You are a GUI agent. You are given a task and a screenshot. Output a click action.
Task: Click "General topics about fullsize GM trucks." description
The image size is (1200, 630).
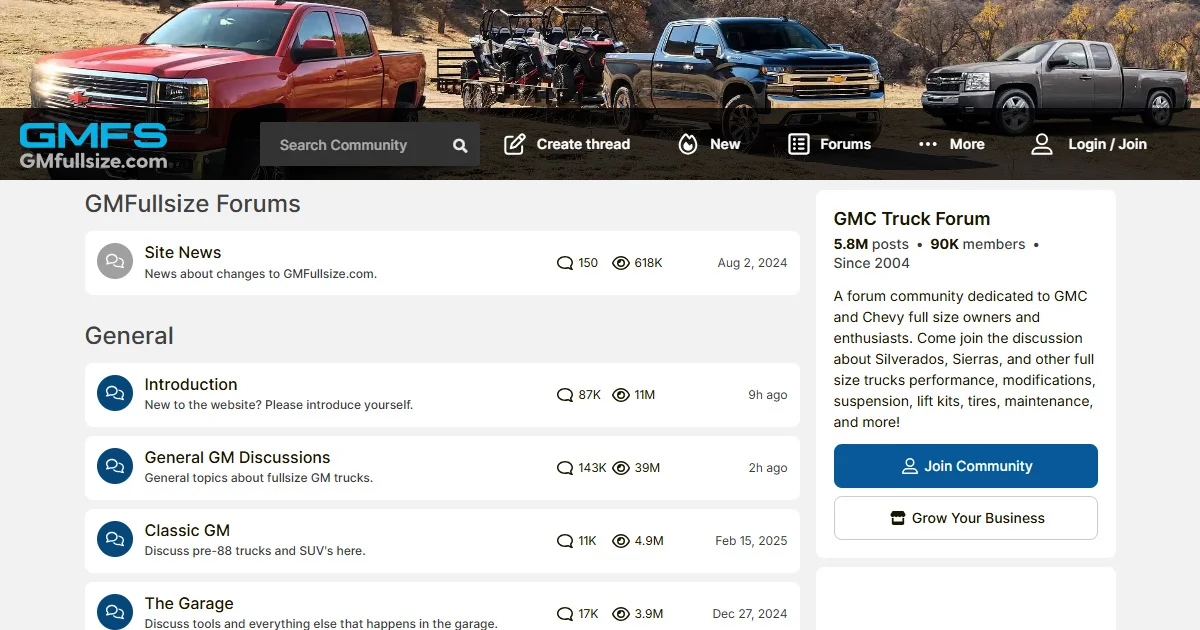[x=259, y=479]
